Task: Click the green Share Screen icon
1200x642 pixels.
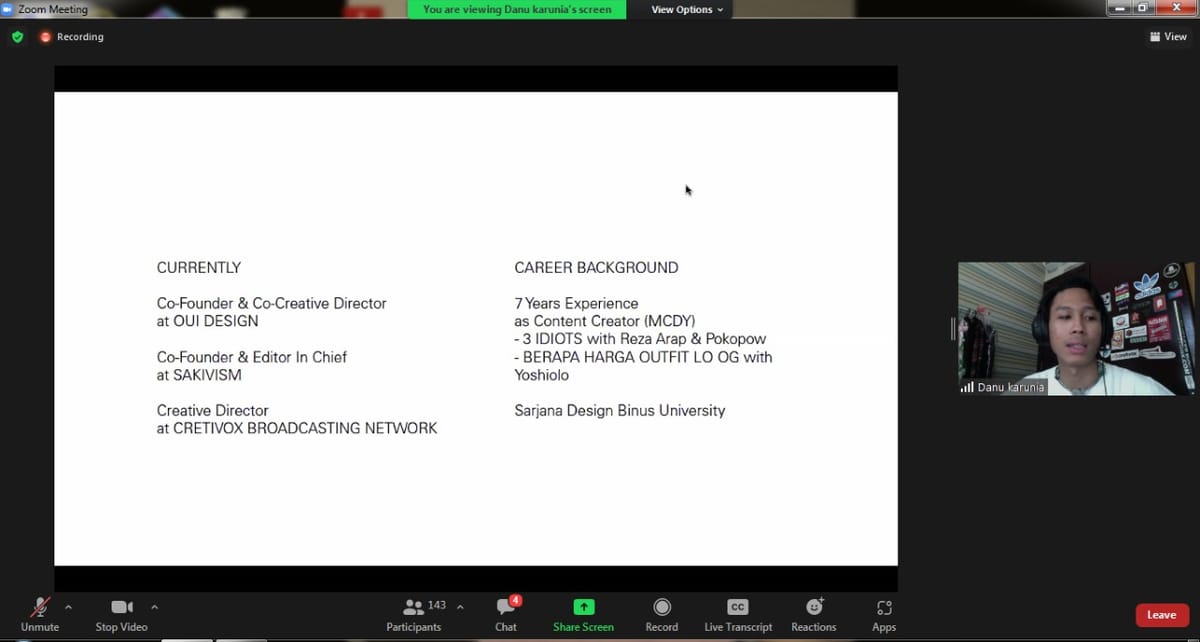Action: [x=583, y=607]
